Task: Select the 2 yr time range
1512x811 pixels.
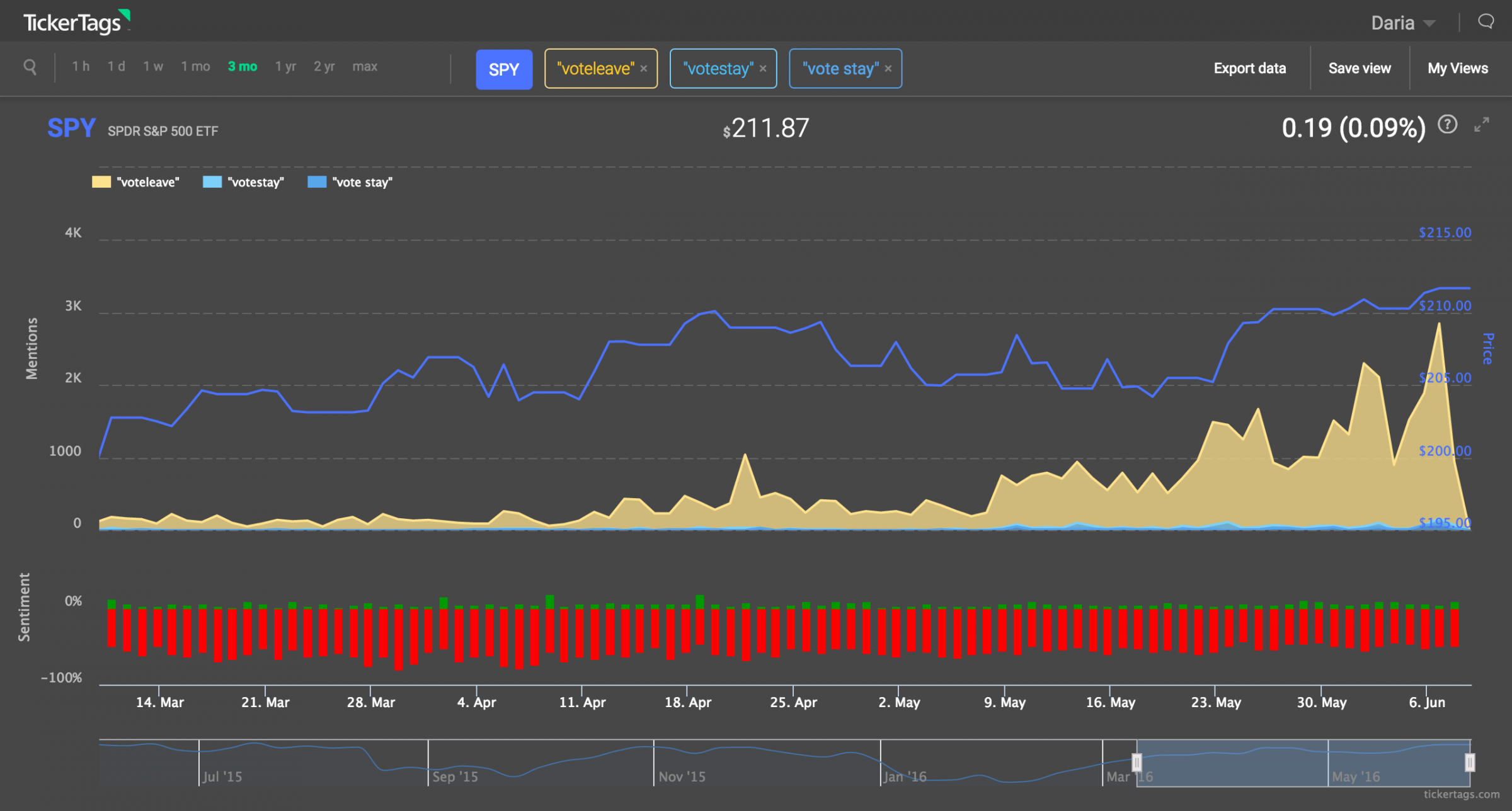Action: pos(324,67)
